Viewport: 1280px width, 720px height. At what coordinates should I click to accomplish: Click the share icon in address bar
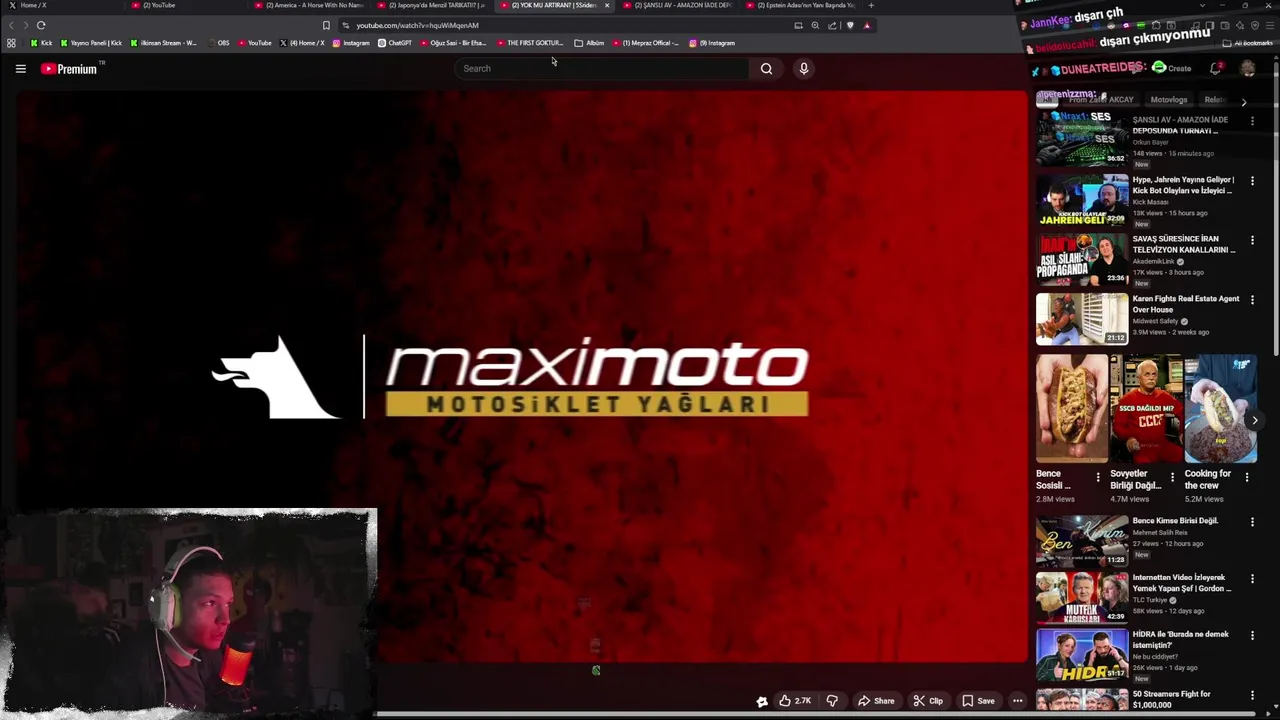click(832, 25)
